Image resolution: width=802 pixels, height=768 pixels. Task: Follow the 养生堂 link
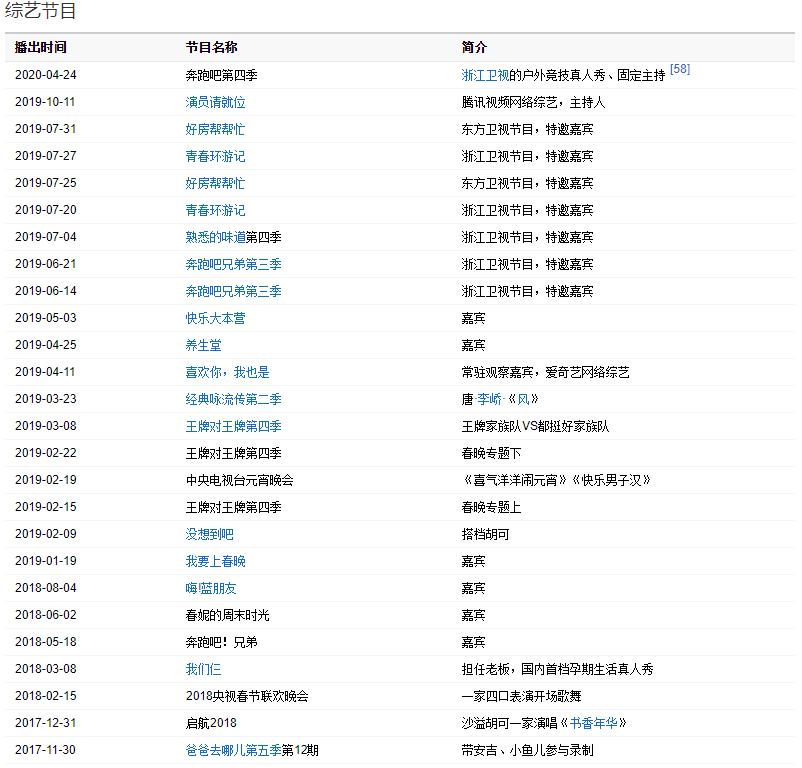203,345
